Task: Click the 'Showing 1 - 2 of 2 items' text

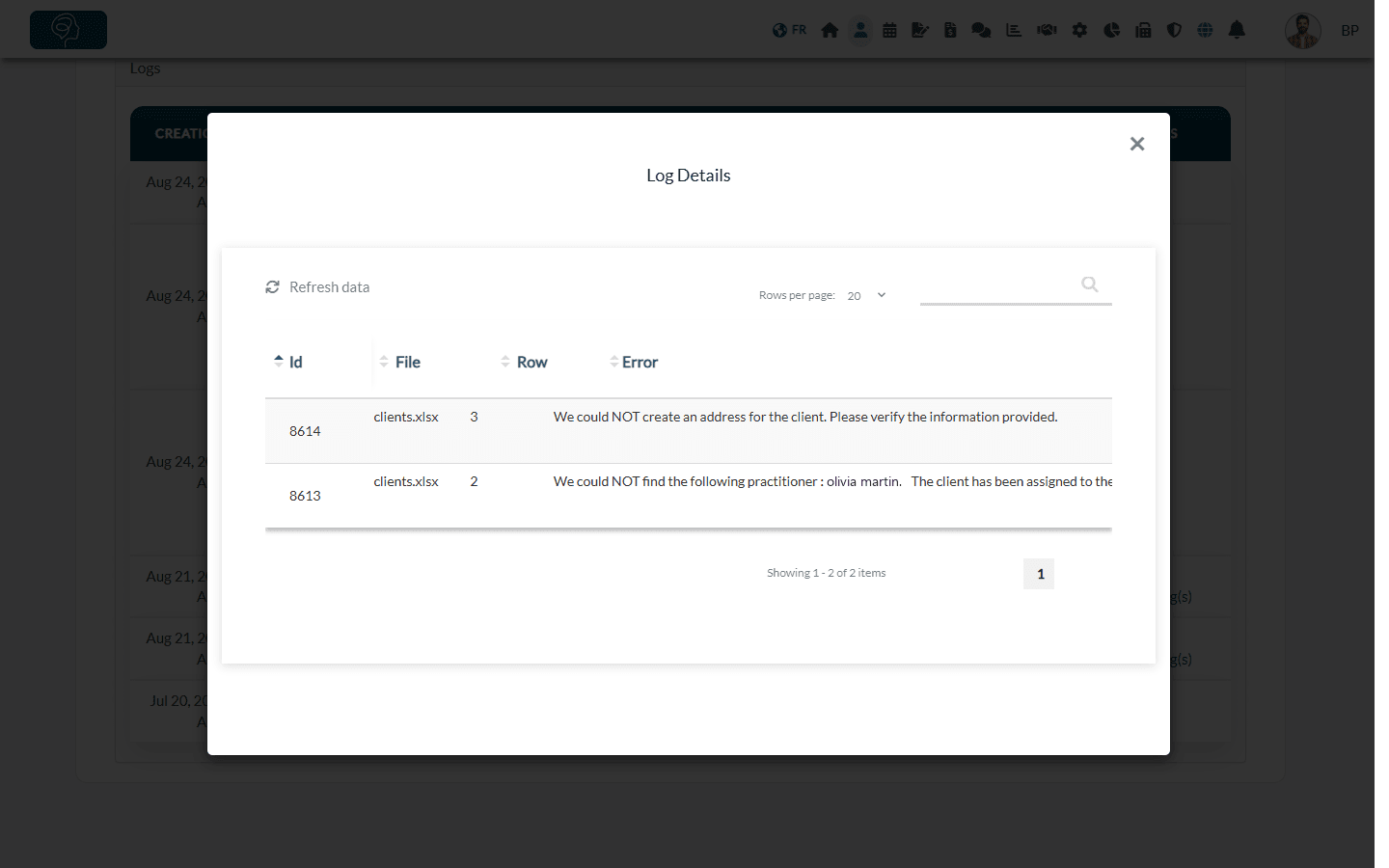Action: click(827, 573)
